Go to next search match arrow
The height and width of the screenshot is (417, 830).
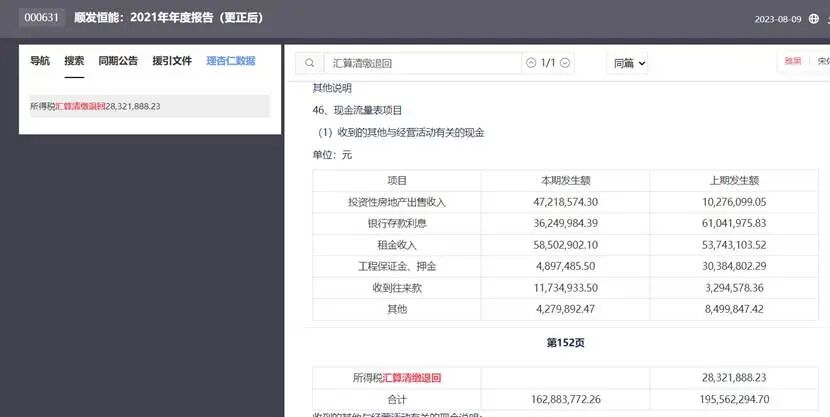(x=565, y=63)
